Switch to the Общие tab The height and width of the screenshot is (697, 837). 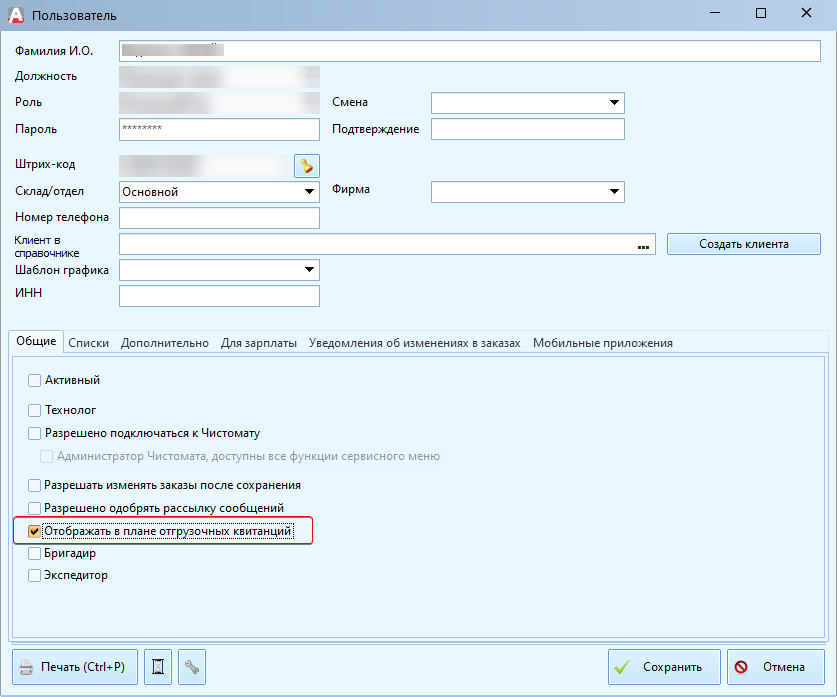click(x=36, y=342)
